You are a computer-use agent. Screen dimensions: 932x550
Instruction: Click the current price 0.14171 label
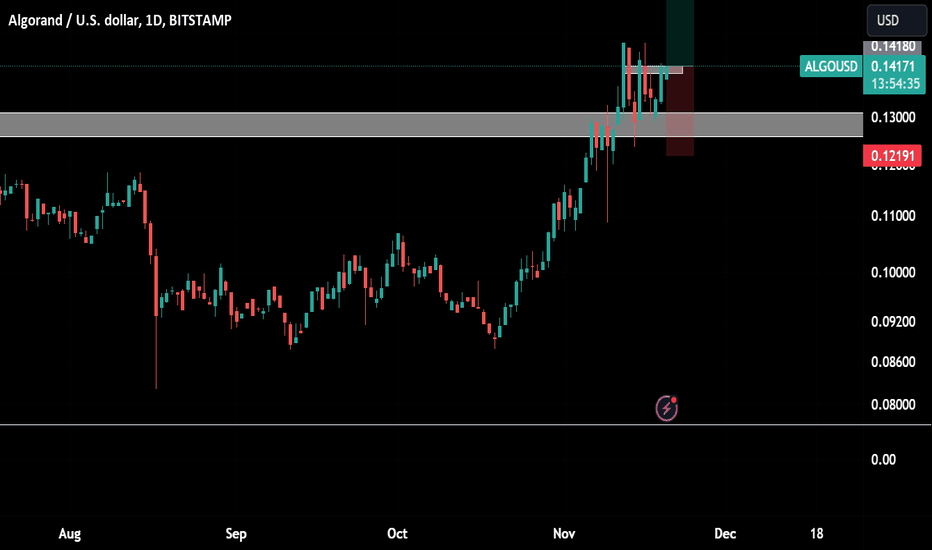894,66
